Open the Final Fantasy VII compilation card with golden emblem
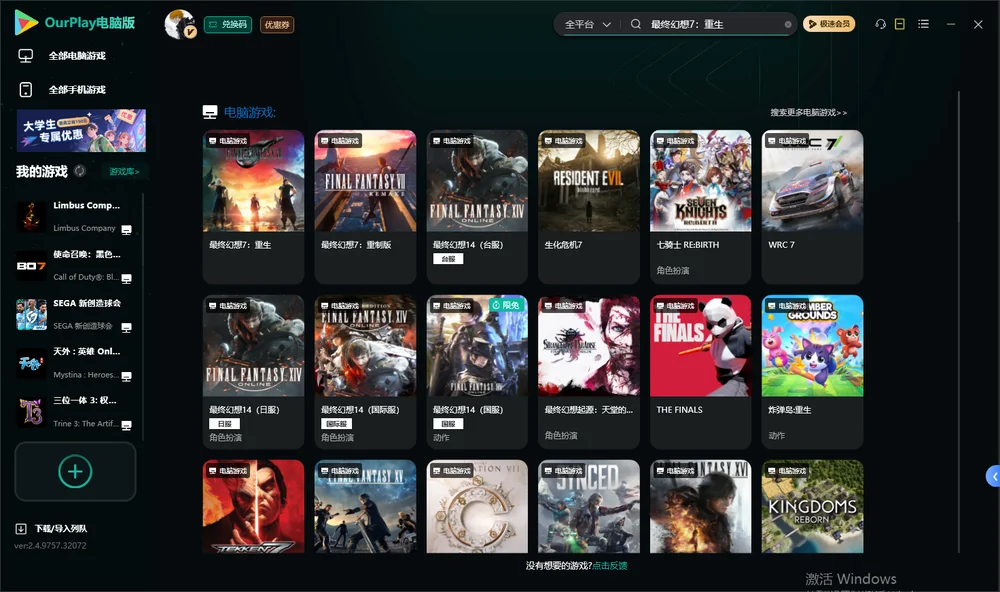Viewport: 1000px width, 592px height. point(477,507)
